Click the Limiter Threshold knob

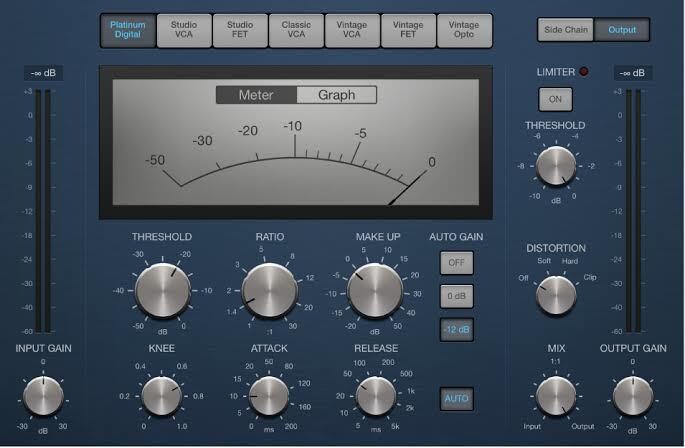coord(556,167)
